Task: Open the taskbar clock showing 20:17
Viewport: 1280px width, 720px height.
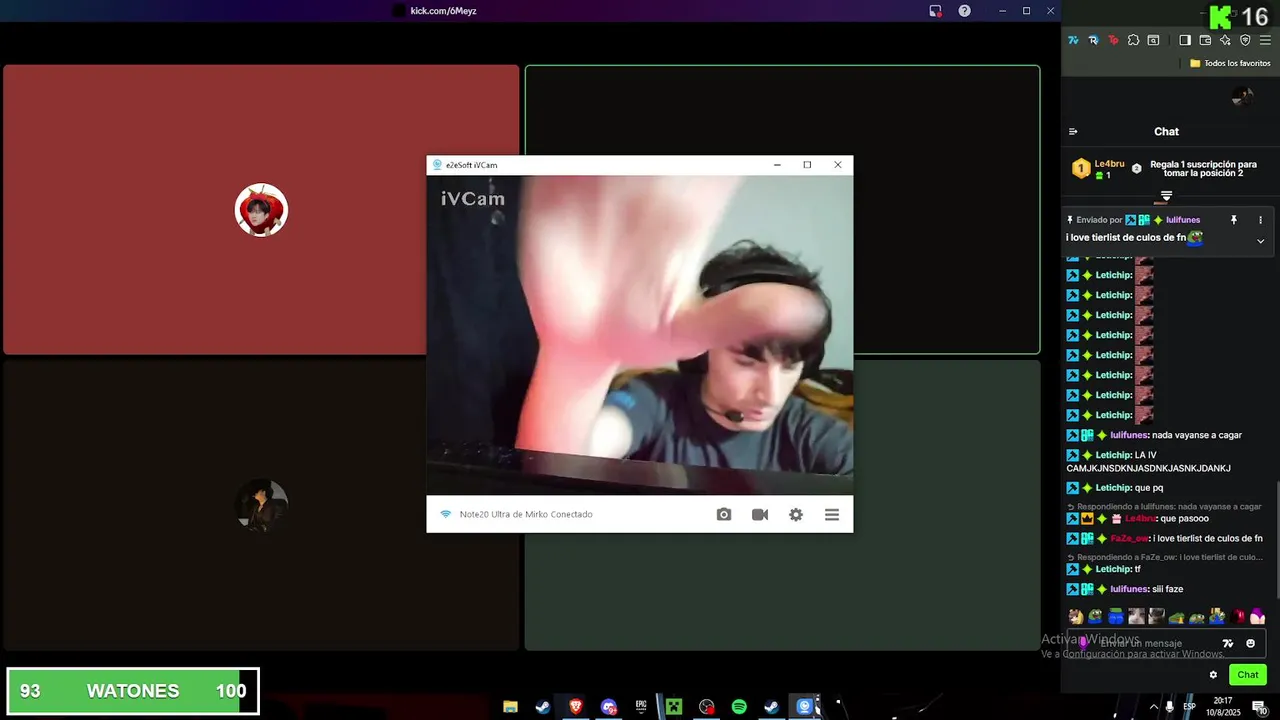Action: pyautogui.click(x=1223, y=707)
